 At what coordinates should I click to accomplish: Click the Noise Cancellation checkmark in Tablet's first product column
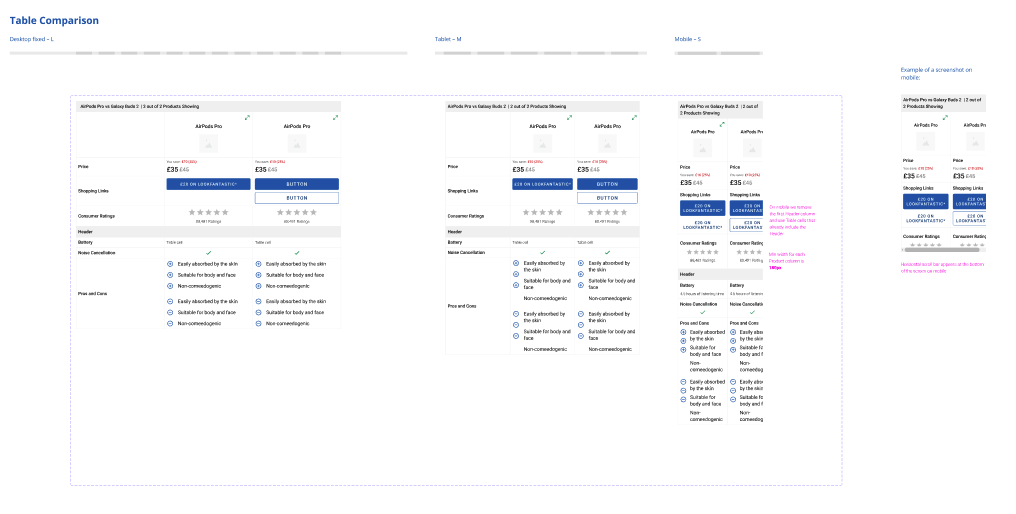tap(542, 252)
